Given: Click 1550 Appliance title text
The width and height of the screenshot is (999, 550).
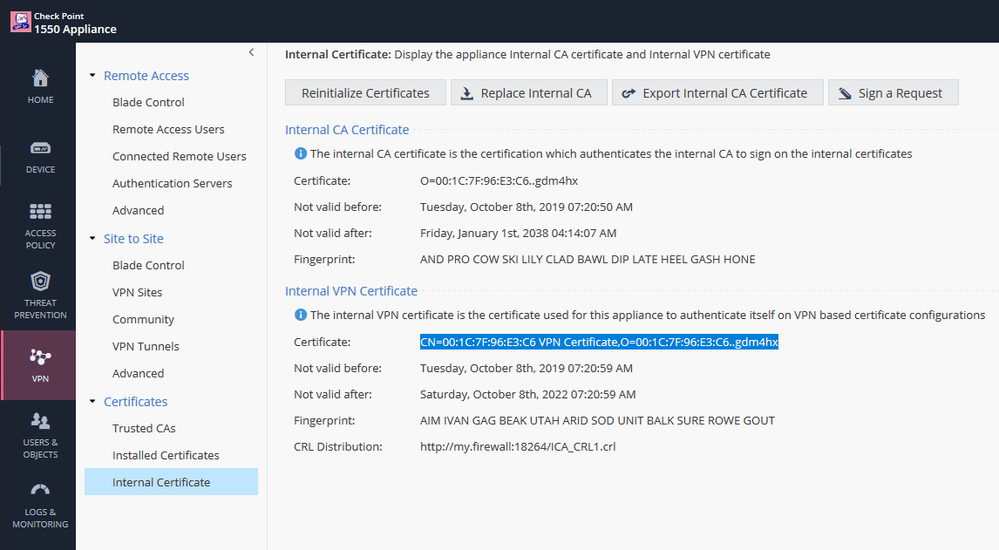Looking at the screenshot, I should coord(75,29).
